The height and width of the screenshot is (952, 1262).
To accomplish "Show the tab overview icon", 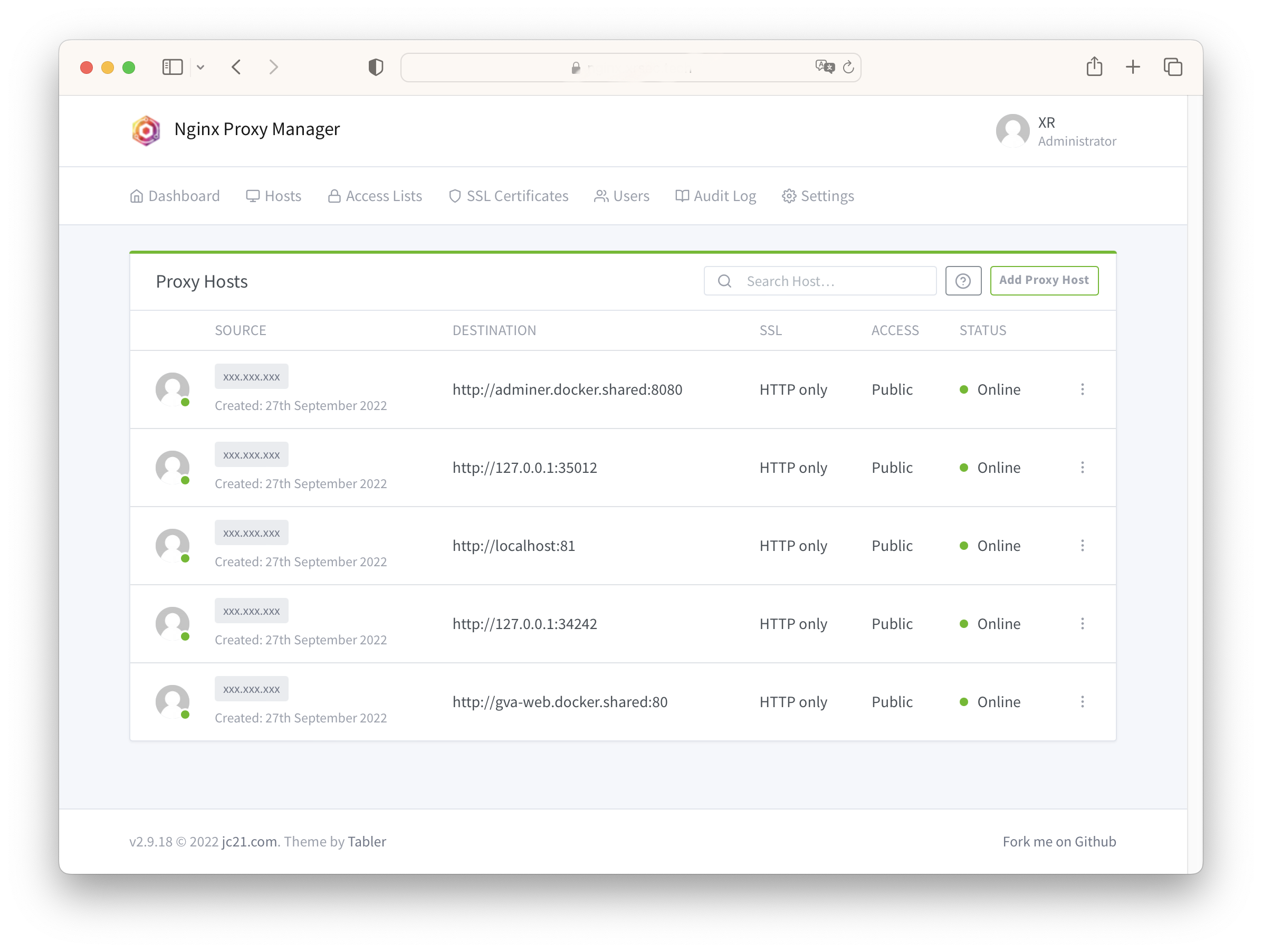I will pos(1173,68).
